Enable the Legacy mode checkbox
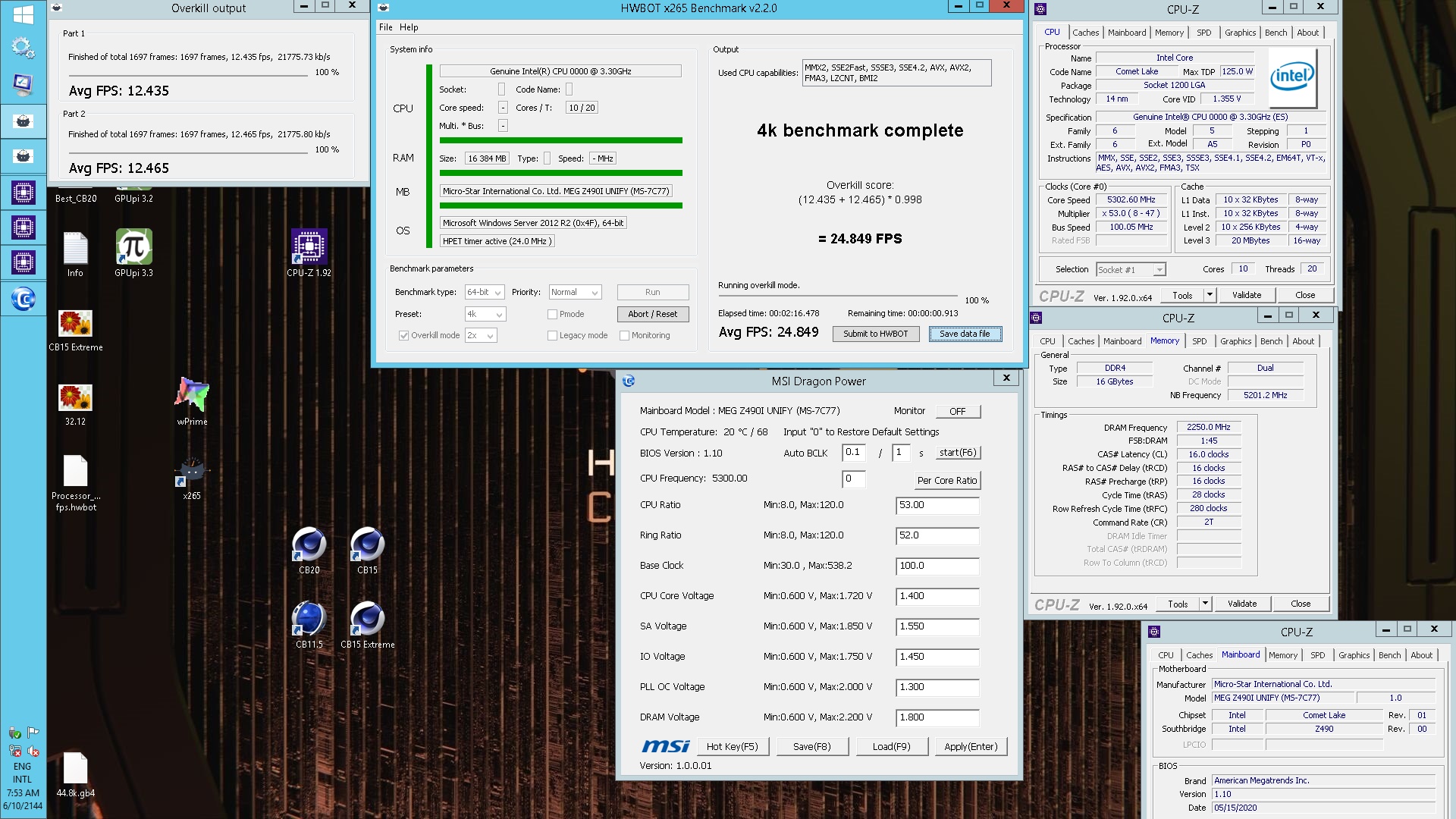This screenshot has height=819, width=1456. pos(552,335)
